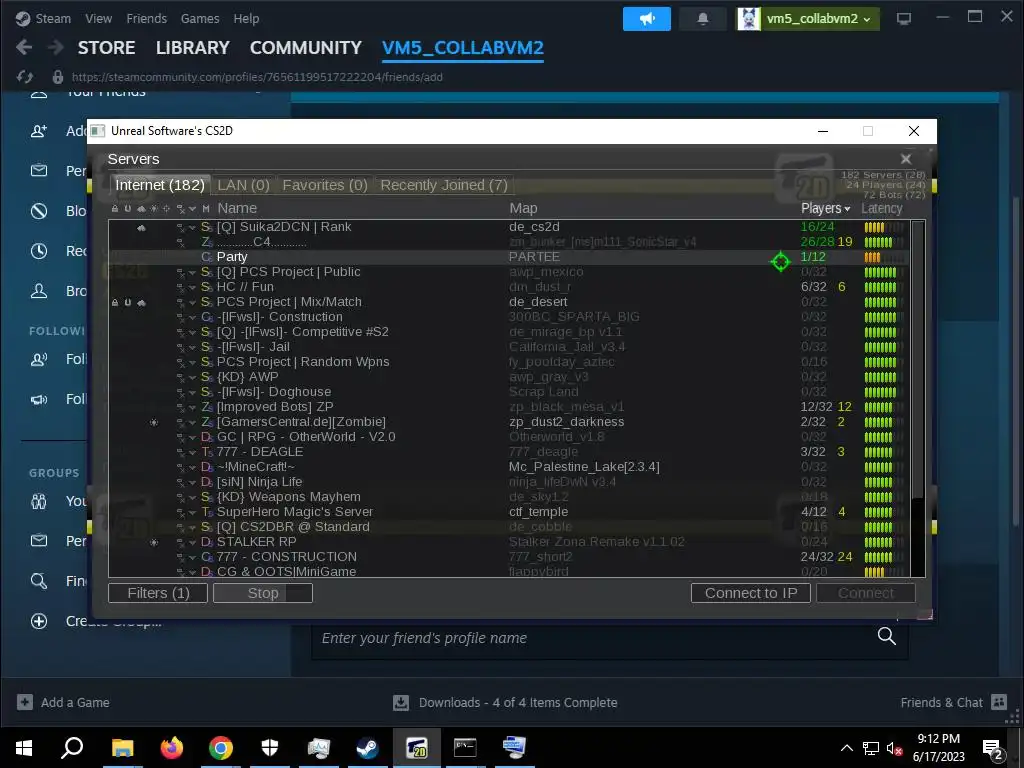
Task: Click the Connect button
Action: 866,593
